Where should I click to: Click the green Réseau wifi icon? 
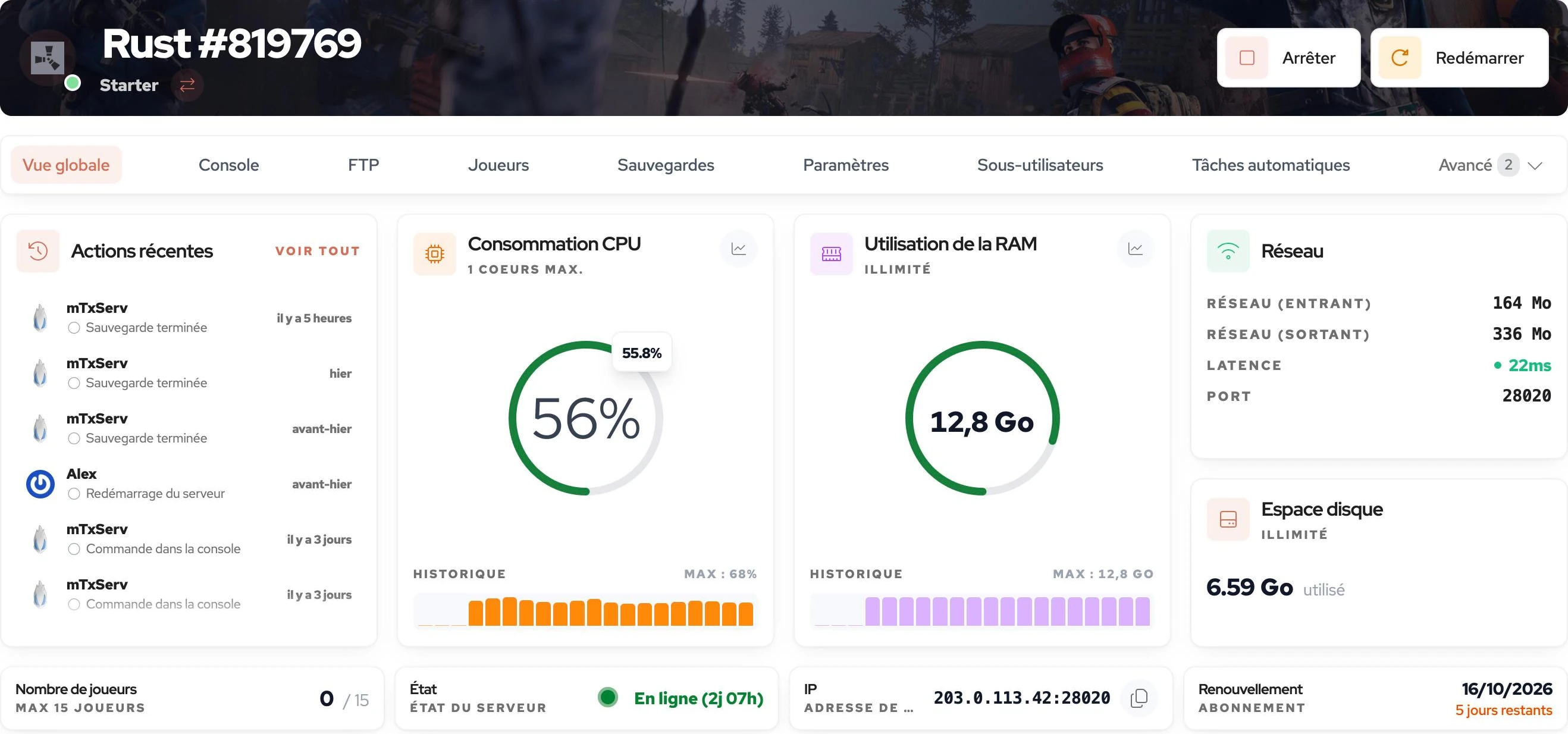pos(1228,251)
